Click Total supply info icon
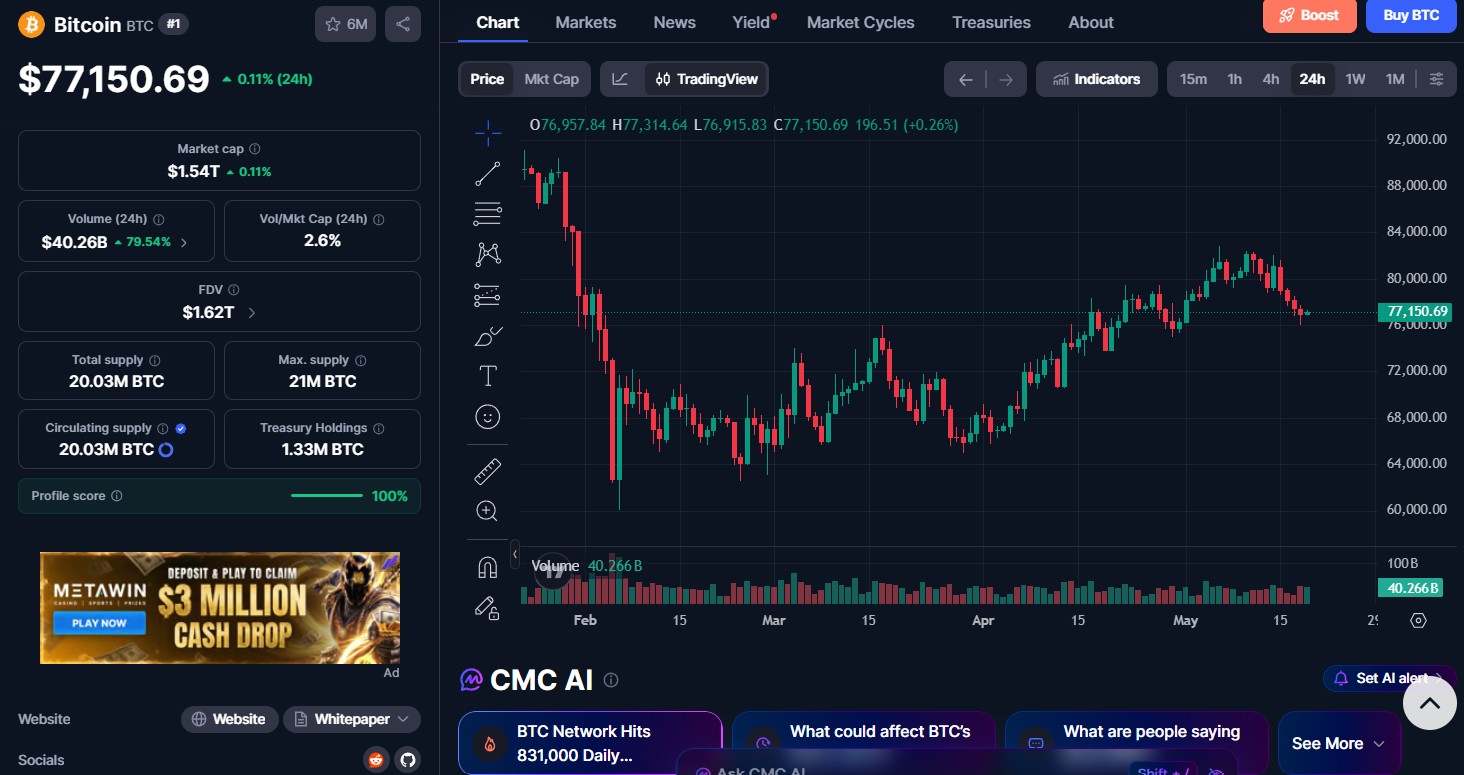 click(155, 360)
